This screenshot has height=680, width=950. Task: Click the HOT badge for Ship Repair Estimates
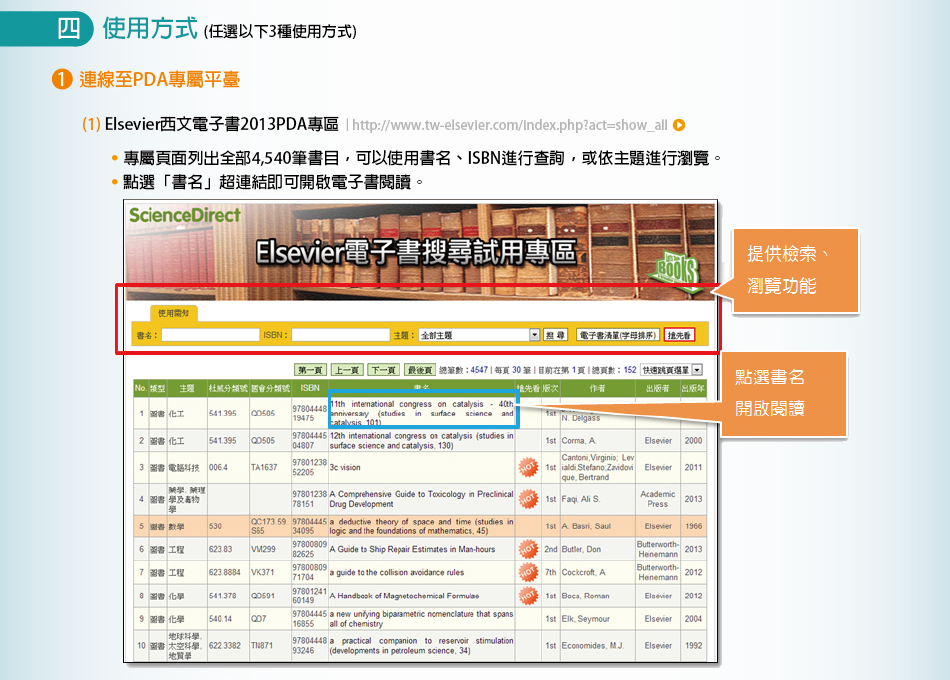(528, 549)
